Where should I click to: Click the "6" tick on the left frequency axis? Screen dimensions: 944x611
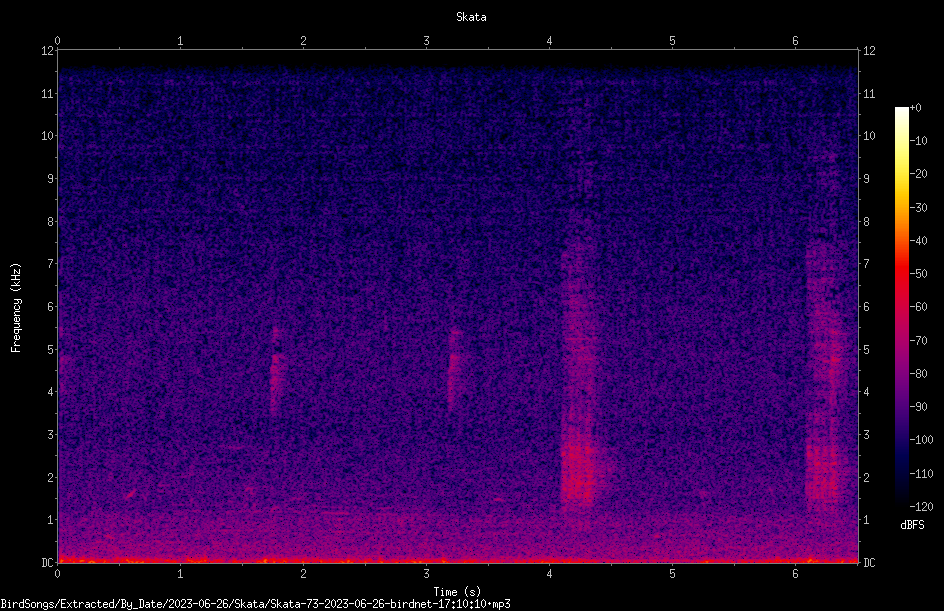click(x=51, y=306)
